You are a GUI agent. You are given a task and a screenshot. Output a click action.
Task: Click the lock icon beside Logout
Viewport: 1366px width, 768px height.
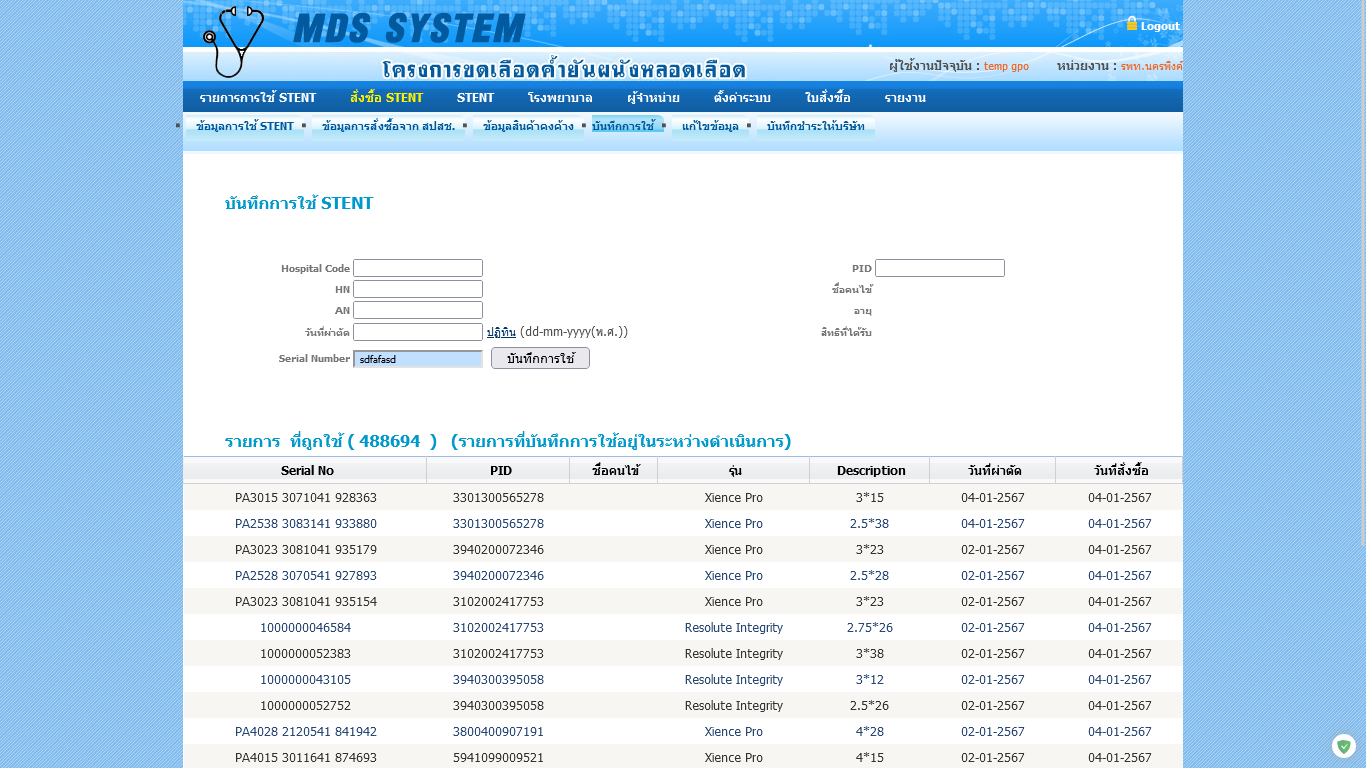click(x=1132, y=23)
